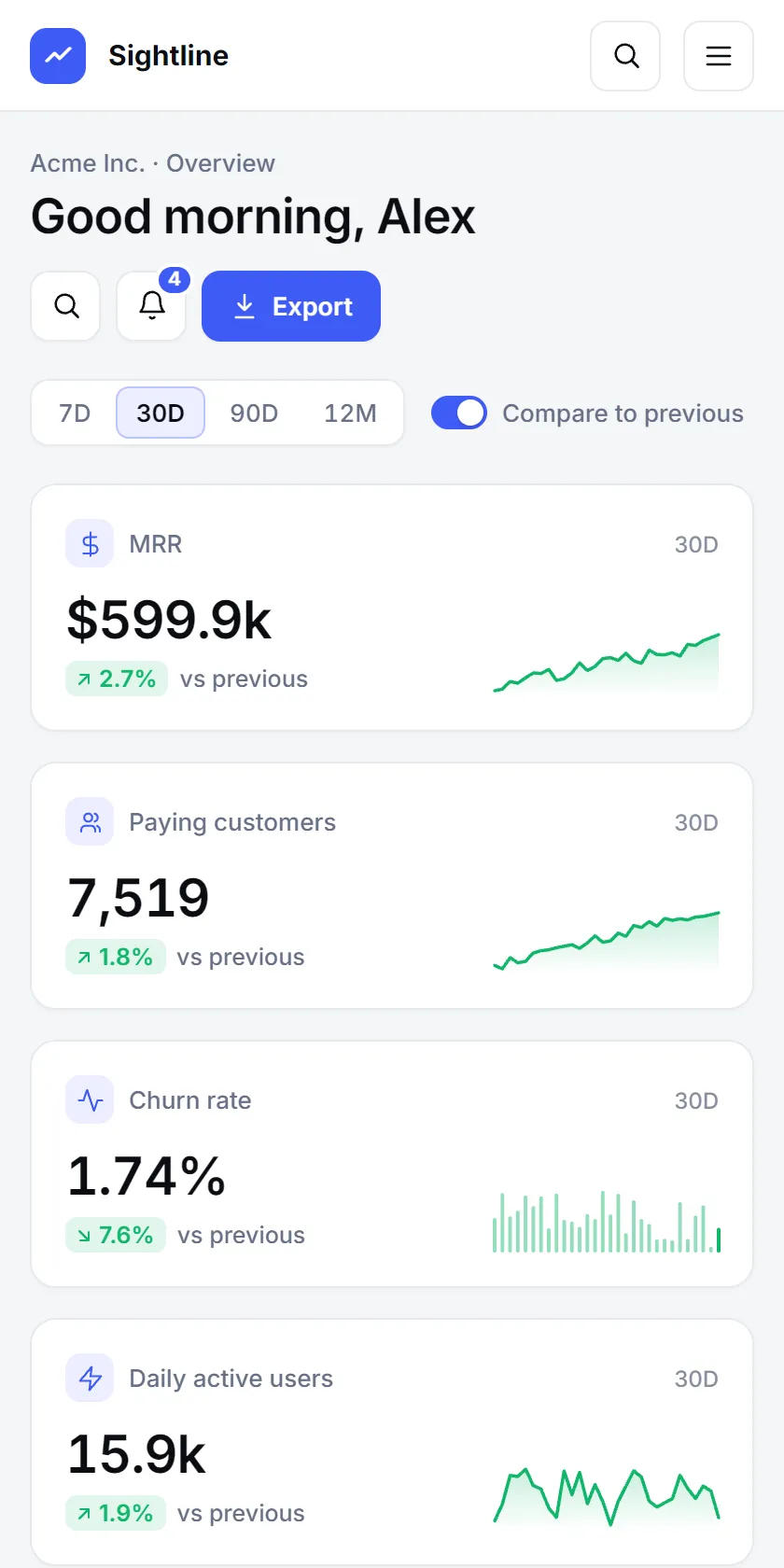The image size is (784, 1568).
Task: Click the Daily active users card title
Action: click(x=231, y=1379)
